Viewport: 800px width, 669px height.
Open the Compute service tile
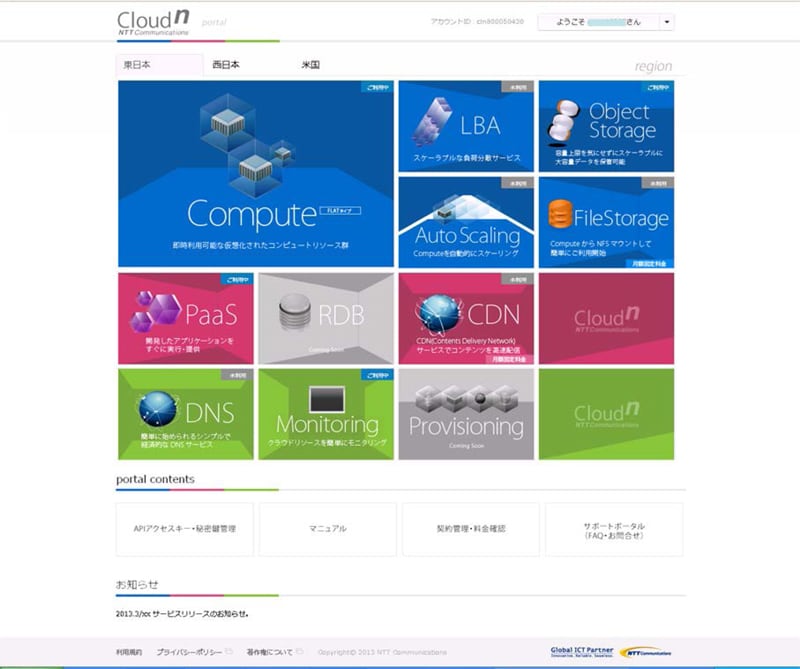256,174
